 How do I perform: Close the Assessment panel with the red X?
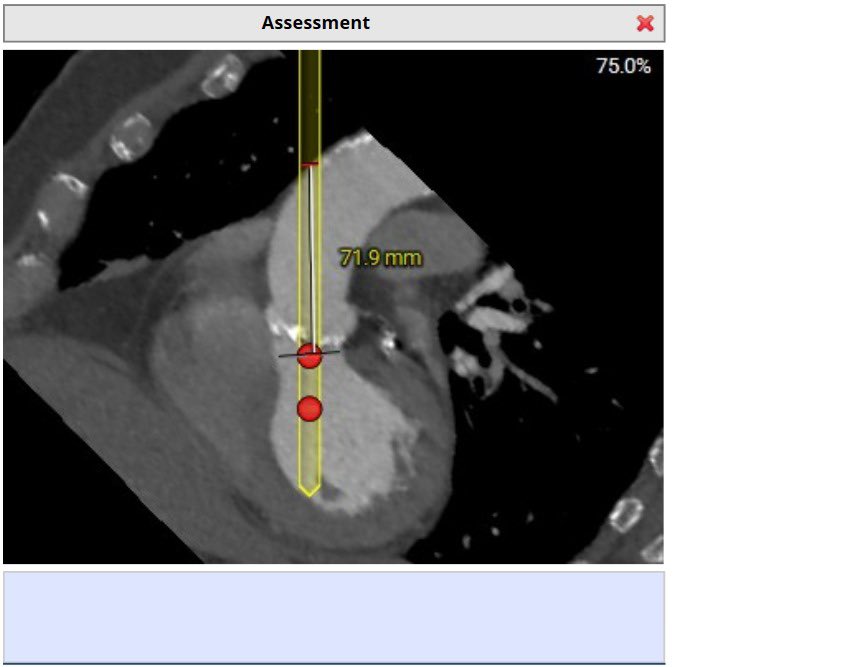pos(645,23)
